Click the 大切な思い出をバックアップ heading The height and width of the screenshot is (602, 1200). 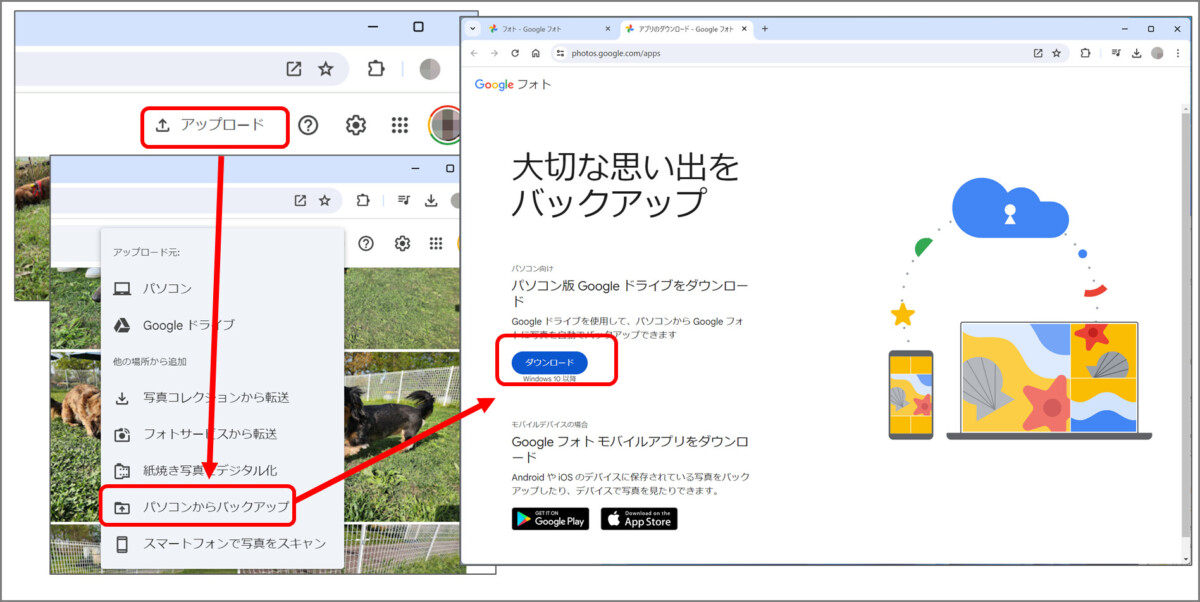coord(624,184)
